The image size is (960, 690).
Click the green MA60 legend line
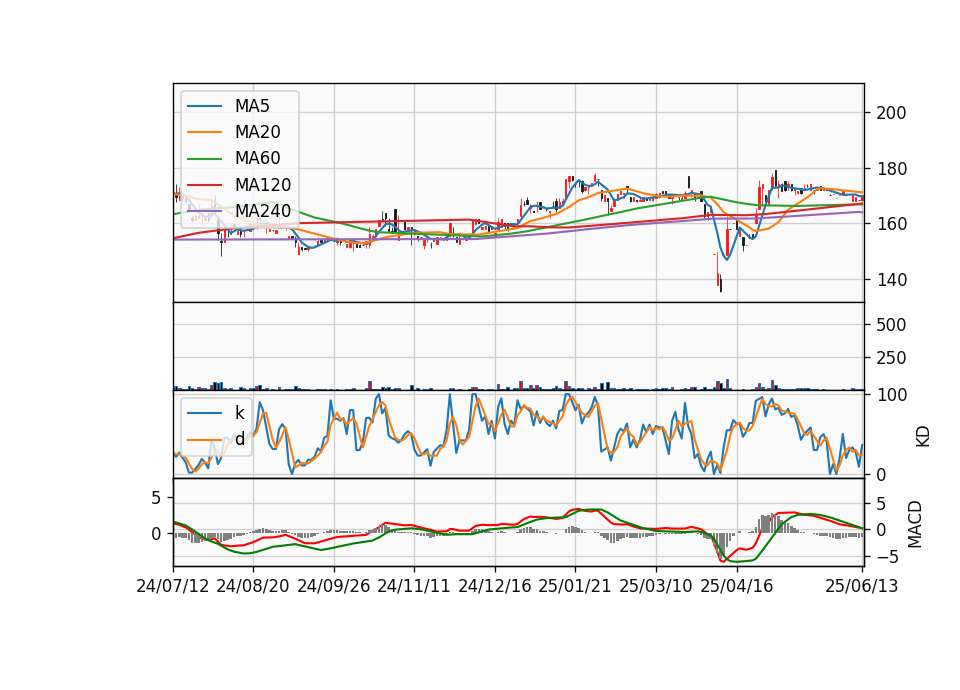204,159
